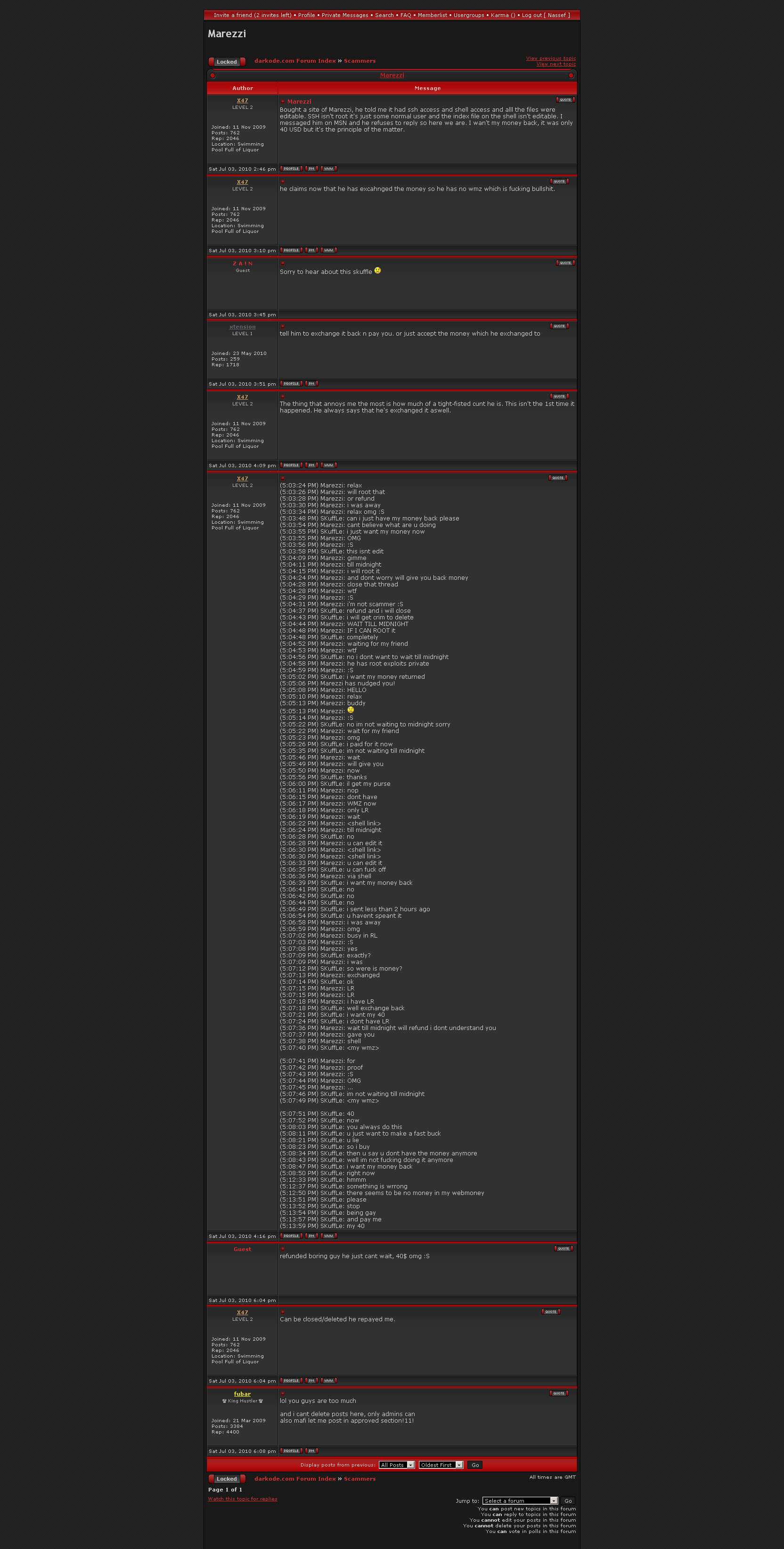Viewport: 784px width, 1549px height.
Task: Click the top Locked topic button
Action: coord(227,62)
